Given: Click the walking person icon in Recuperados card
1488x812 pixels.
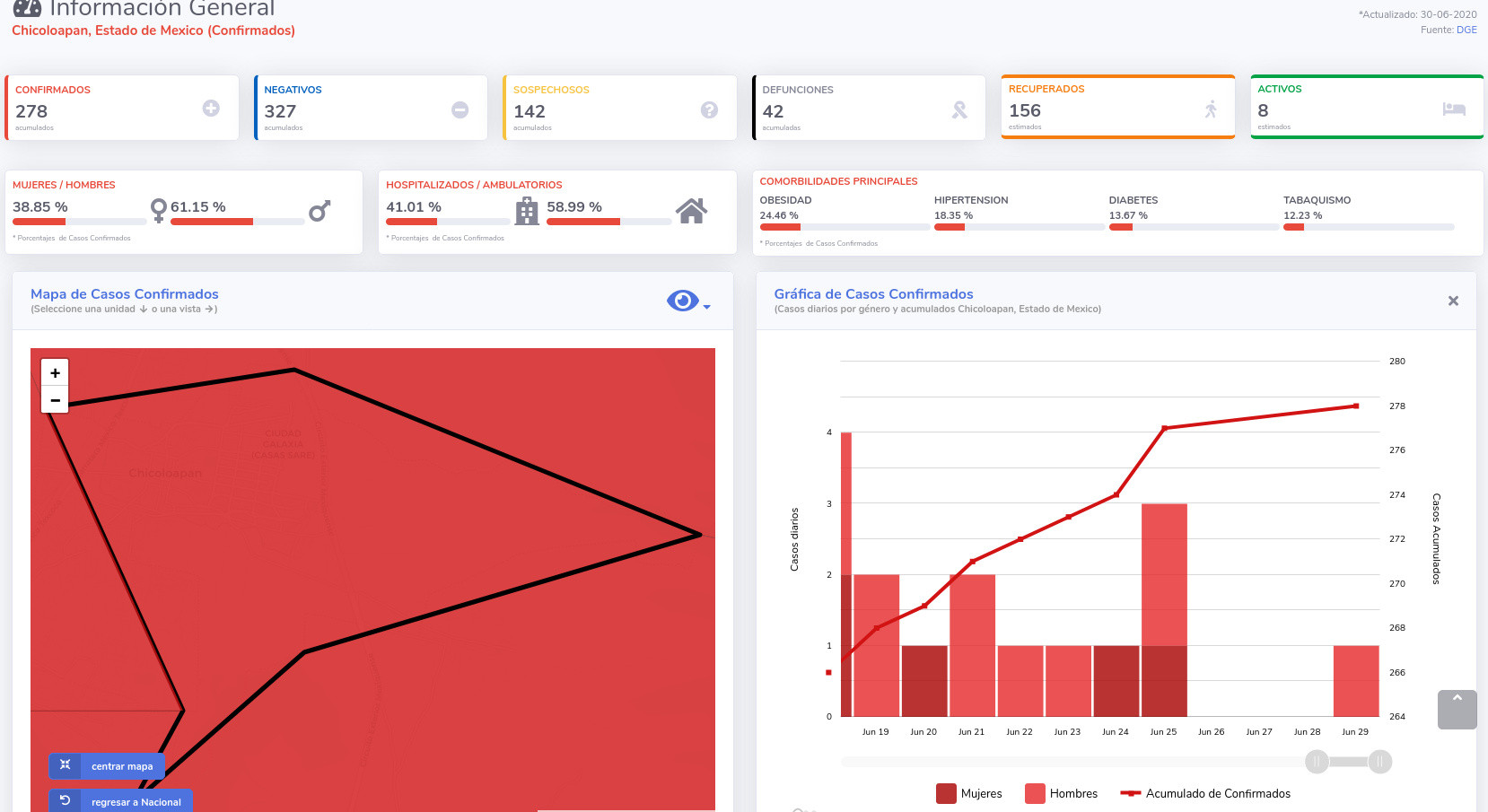Looking at the screenshot, I should click(x=1211, y=109).
